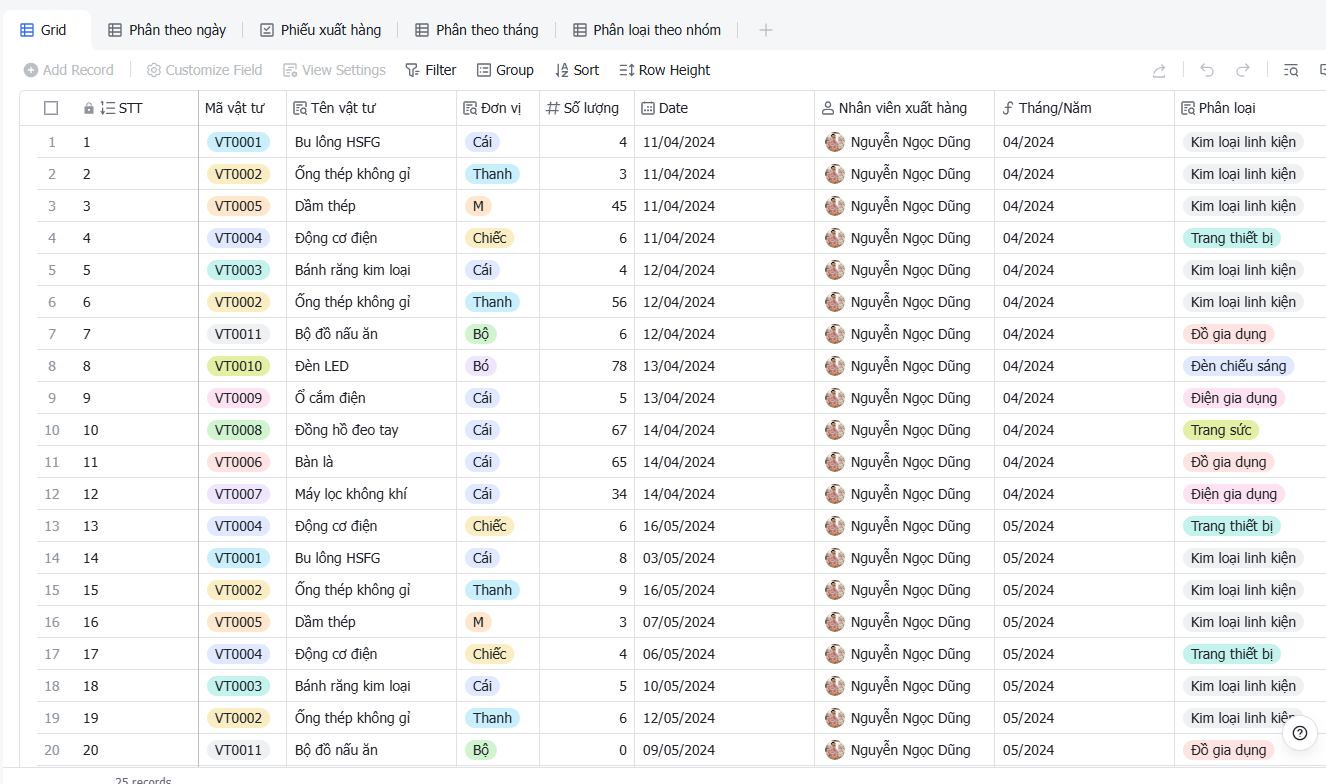Click the Bó unit tag in row 8

pos(481,366)
